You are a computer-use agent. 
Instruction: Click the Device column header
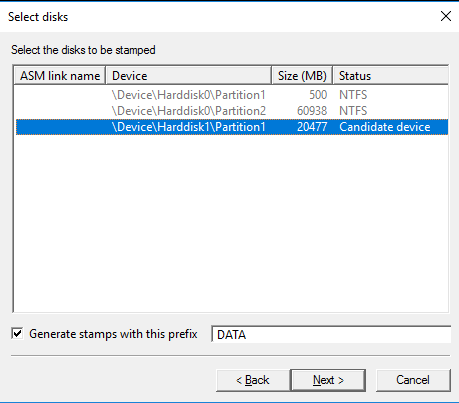pos(189,76)
